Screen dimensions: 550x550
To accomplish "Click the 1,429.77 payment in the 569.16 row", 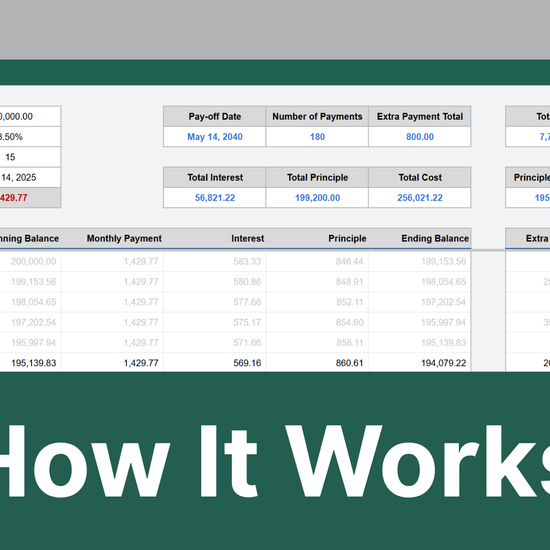I will (141, 363).
